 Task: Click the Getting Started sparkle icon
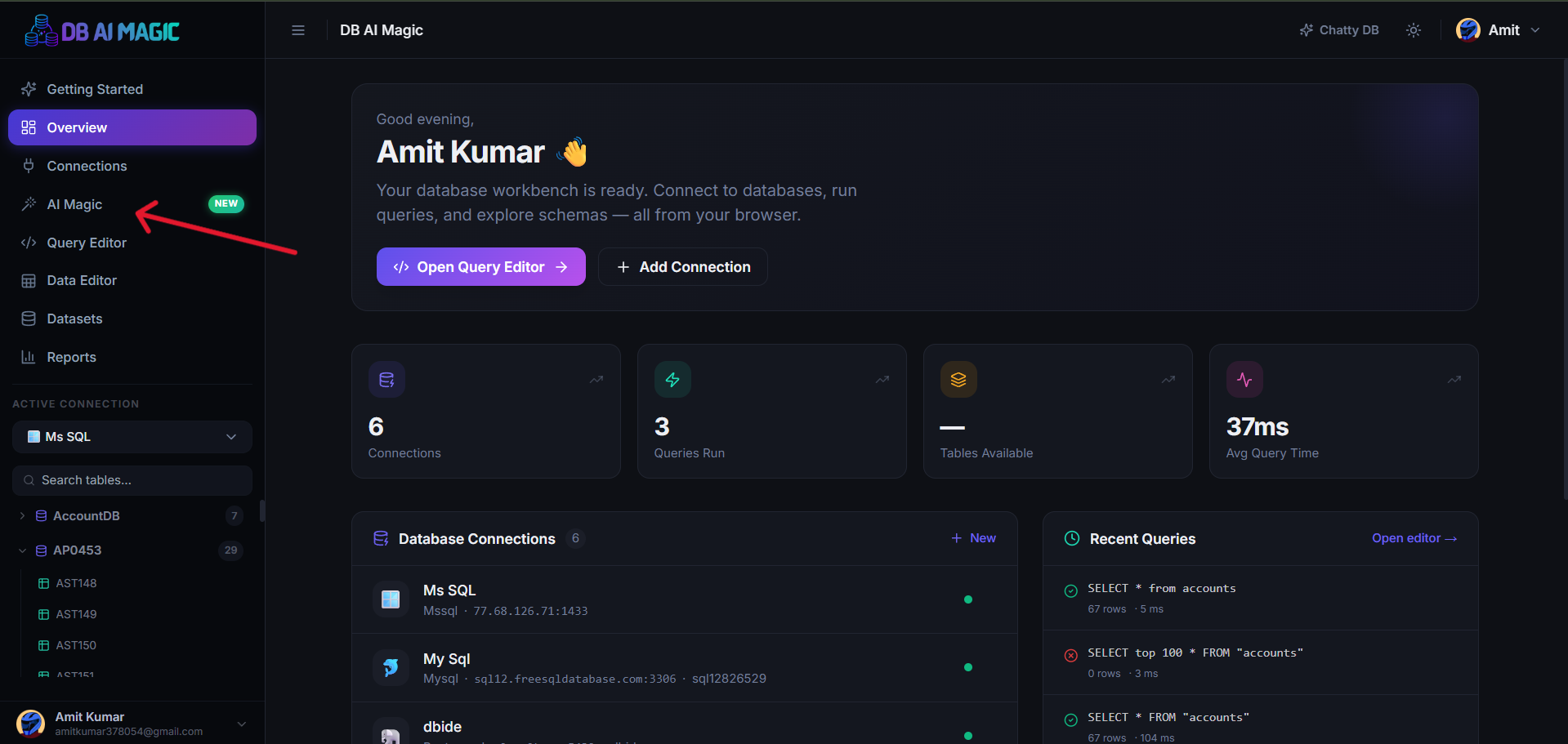pyautogui.click(x=29, y=89)
